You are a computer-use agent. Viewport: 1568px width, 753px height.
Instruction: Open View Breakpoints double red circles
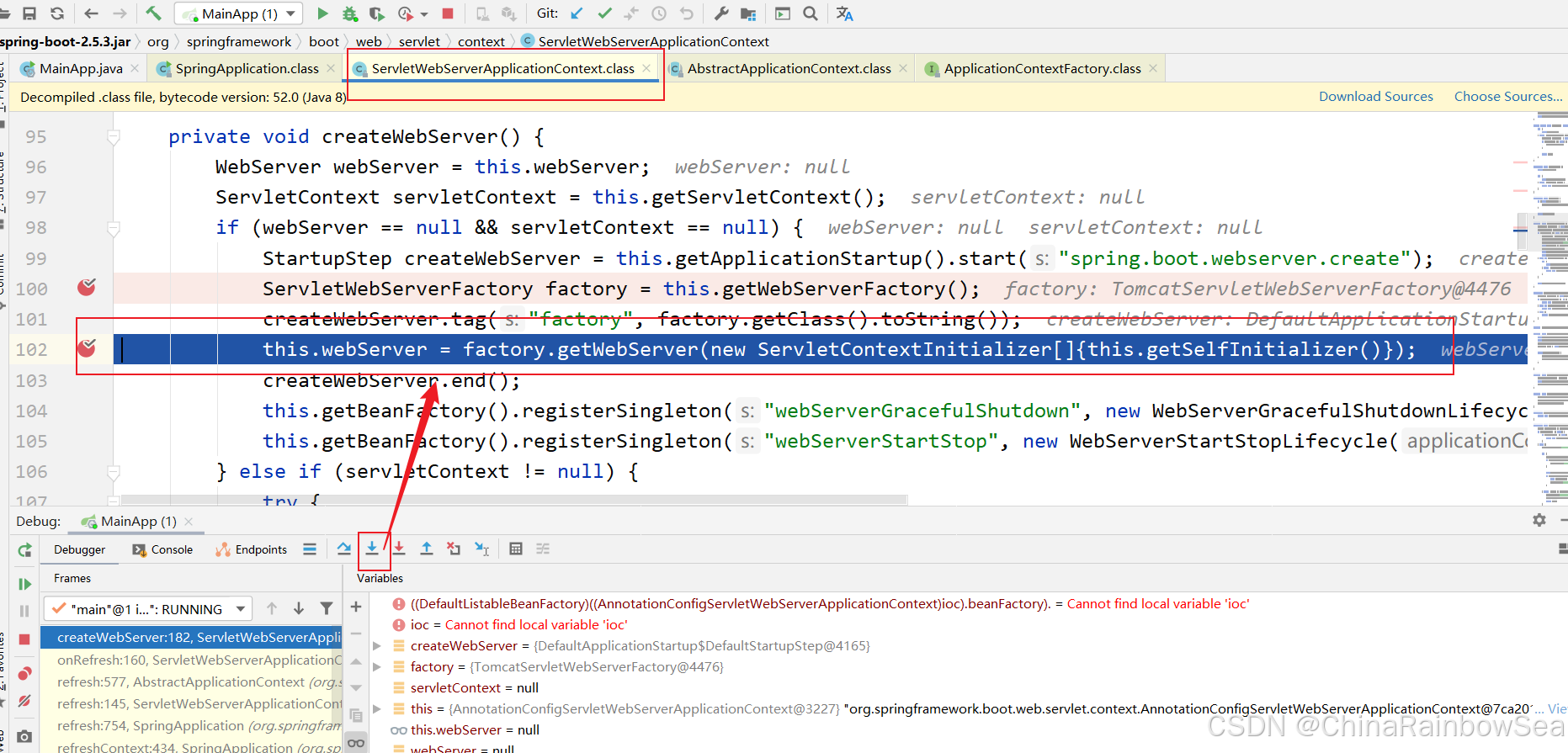click(x=24, y=673)
